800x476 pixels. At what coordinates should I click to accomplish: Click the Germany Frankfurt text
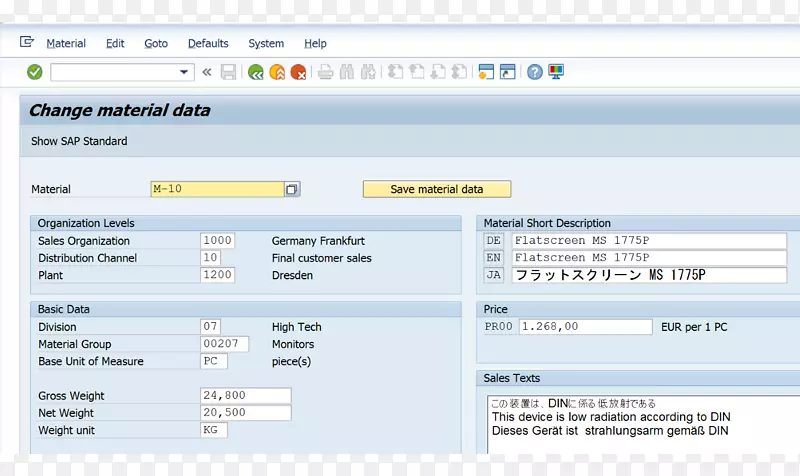pos(318,241)
